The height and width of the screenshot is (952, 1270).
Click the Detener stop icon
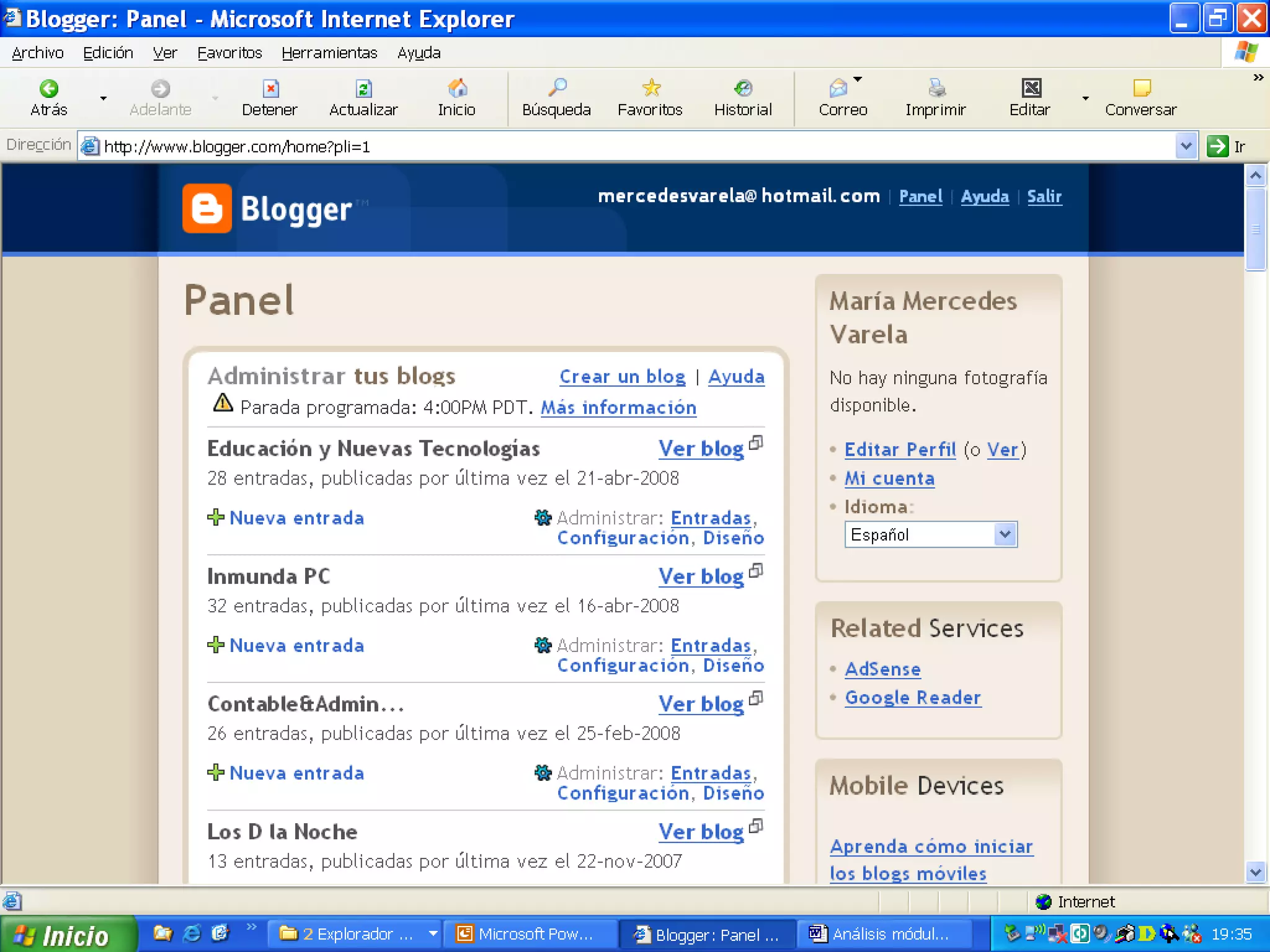click(x=270, y=89)
